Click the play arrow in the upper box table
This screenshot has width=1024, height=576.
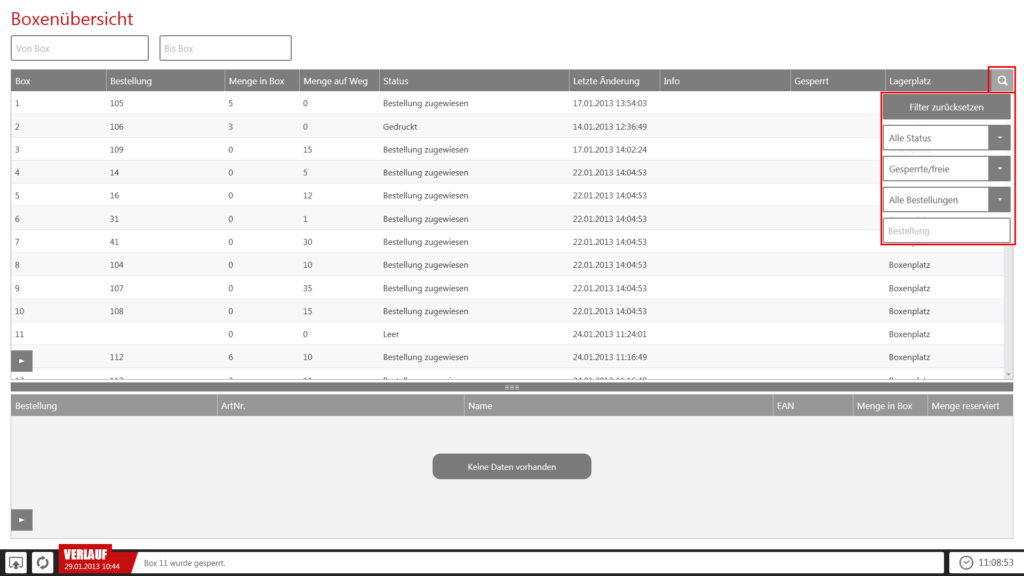(x=22, y=359)
